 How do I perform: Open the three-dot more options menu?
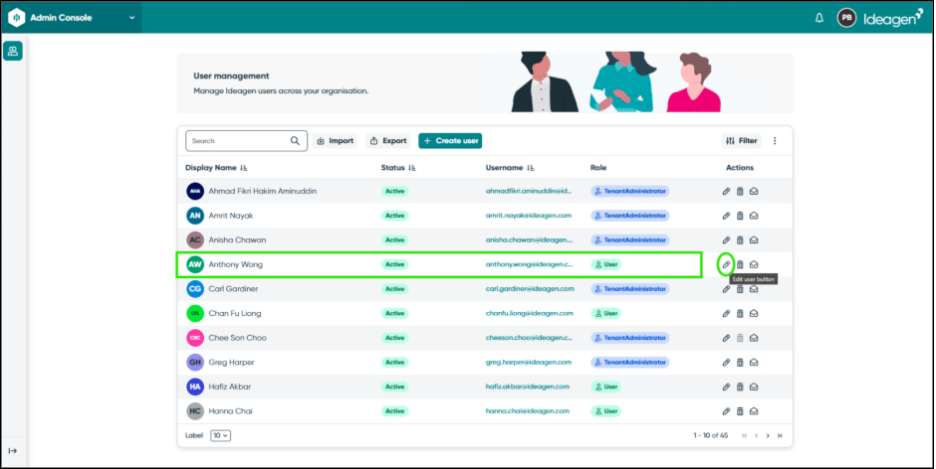click(x=774, y=141)
